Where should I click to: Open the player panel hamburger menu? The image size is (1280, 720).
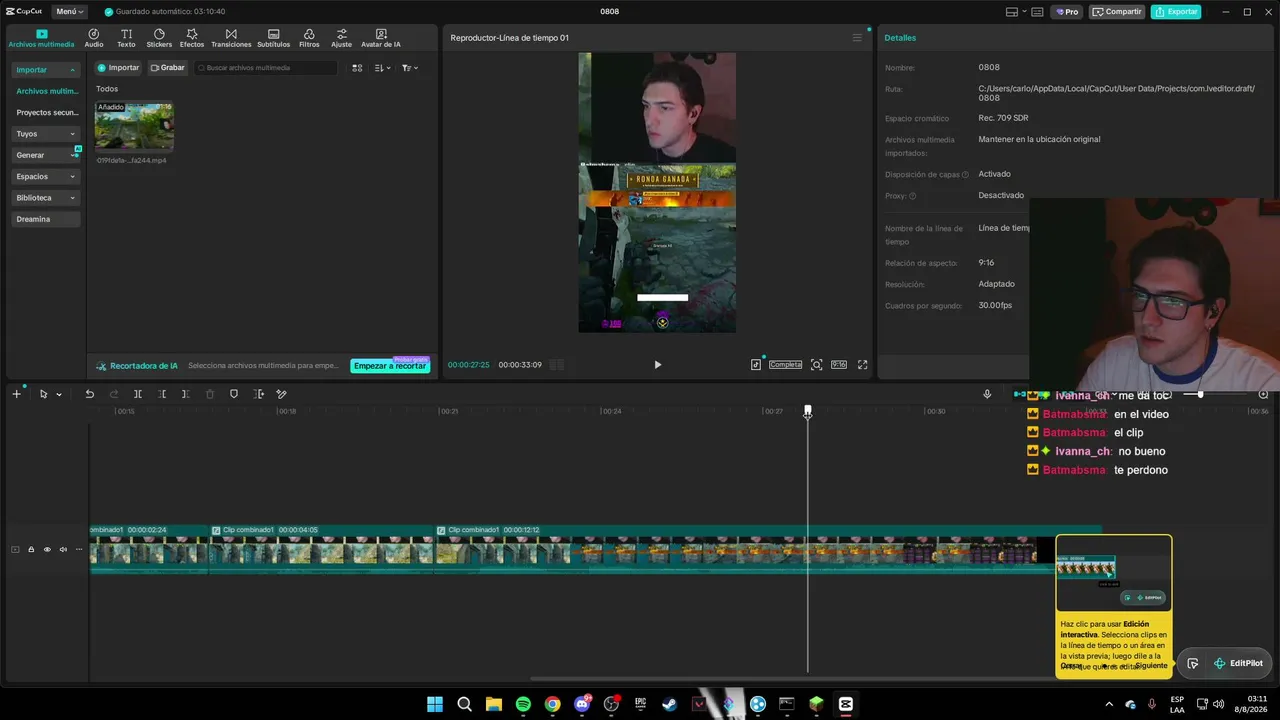click(857, 38)
